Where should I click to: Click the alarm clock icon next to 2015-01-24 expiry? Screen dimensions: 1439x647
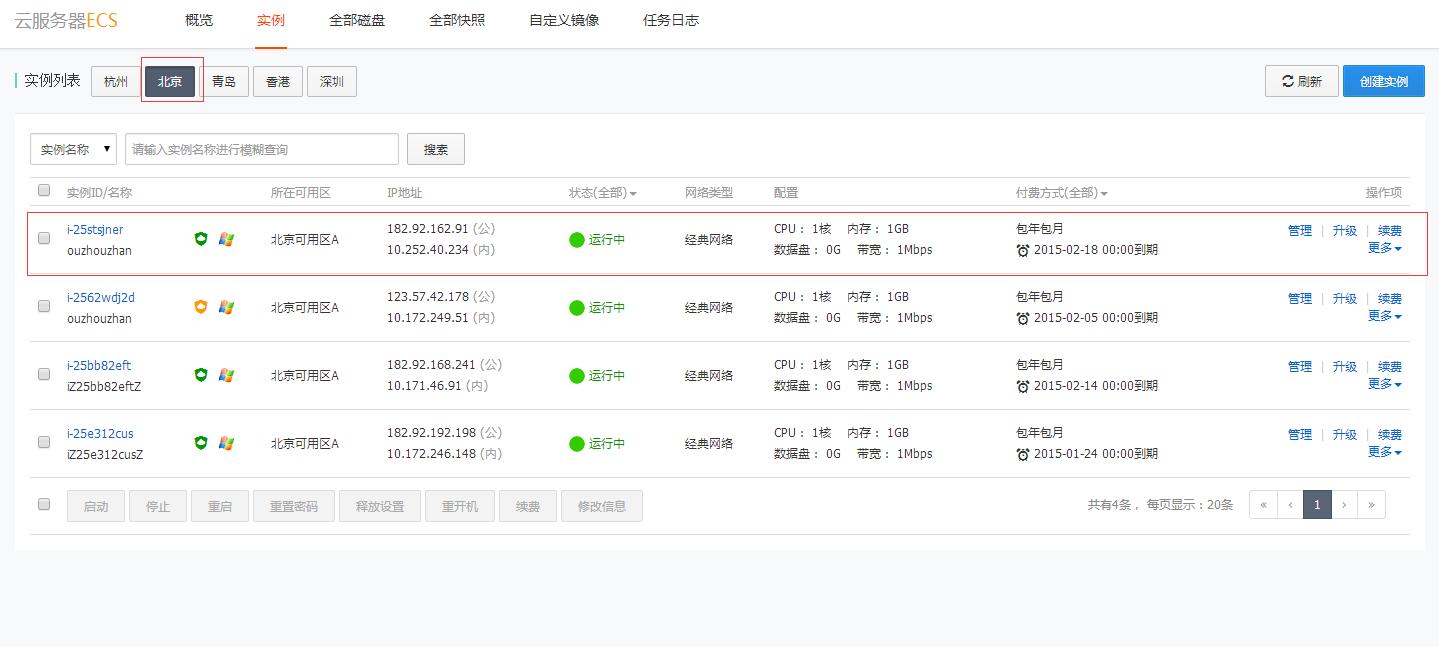[x=1021, y=453]
